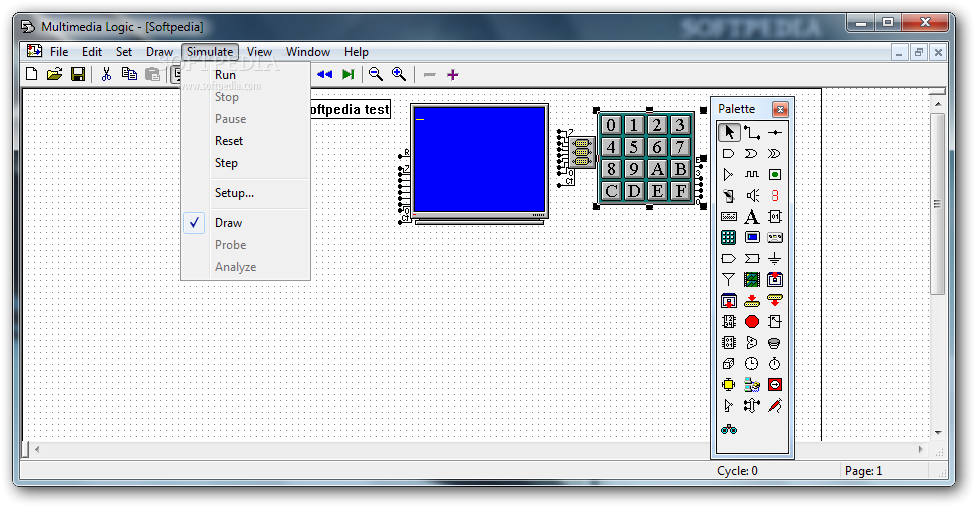Open a file with the folder icon
The image size is (976, 507).
(x=55, y=75)
